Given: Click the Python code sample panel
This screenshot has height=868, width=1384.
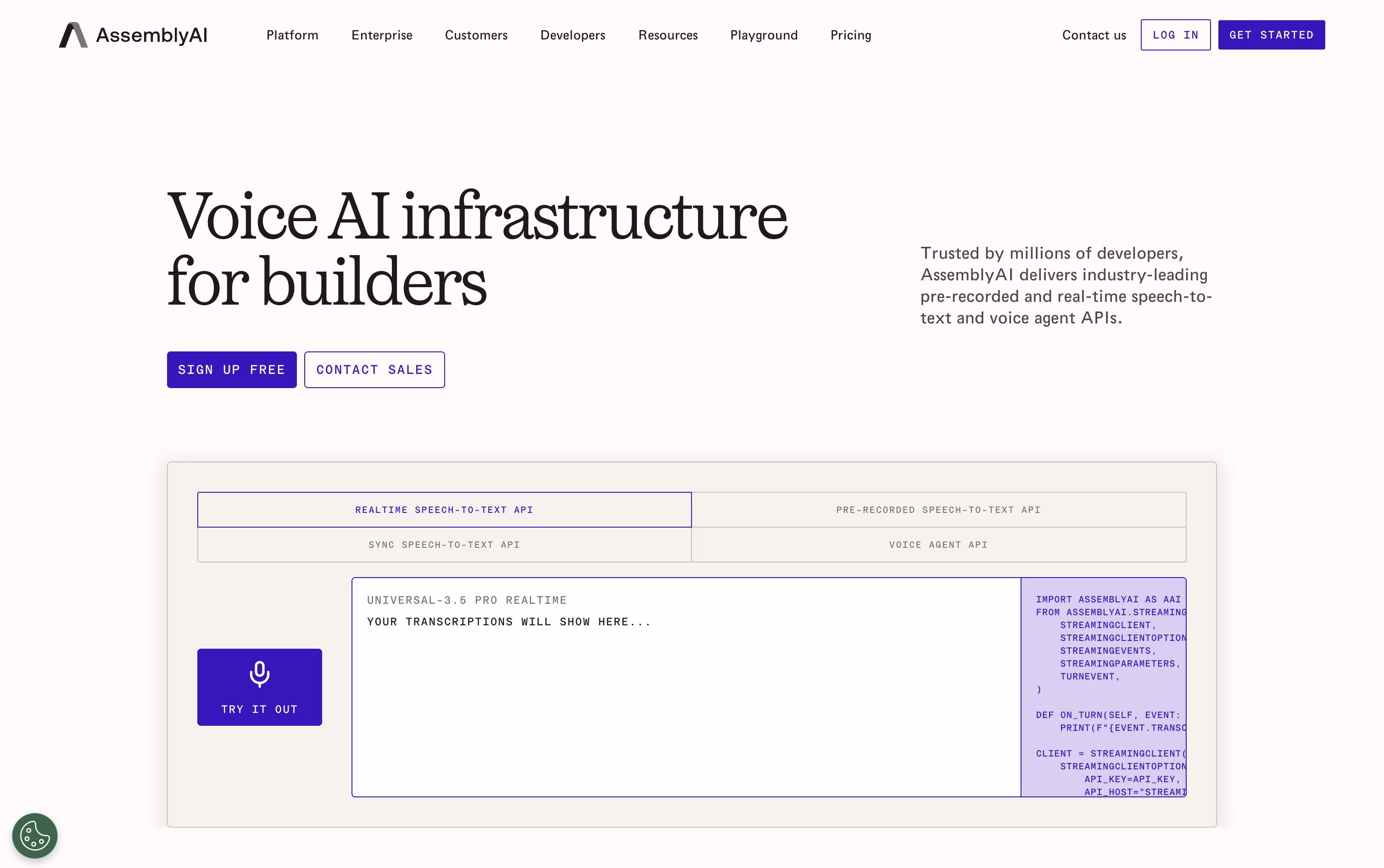Looking at the screenshot, I should [x=1103, y=687].
